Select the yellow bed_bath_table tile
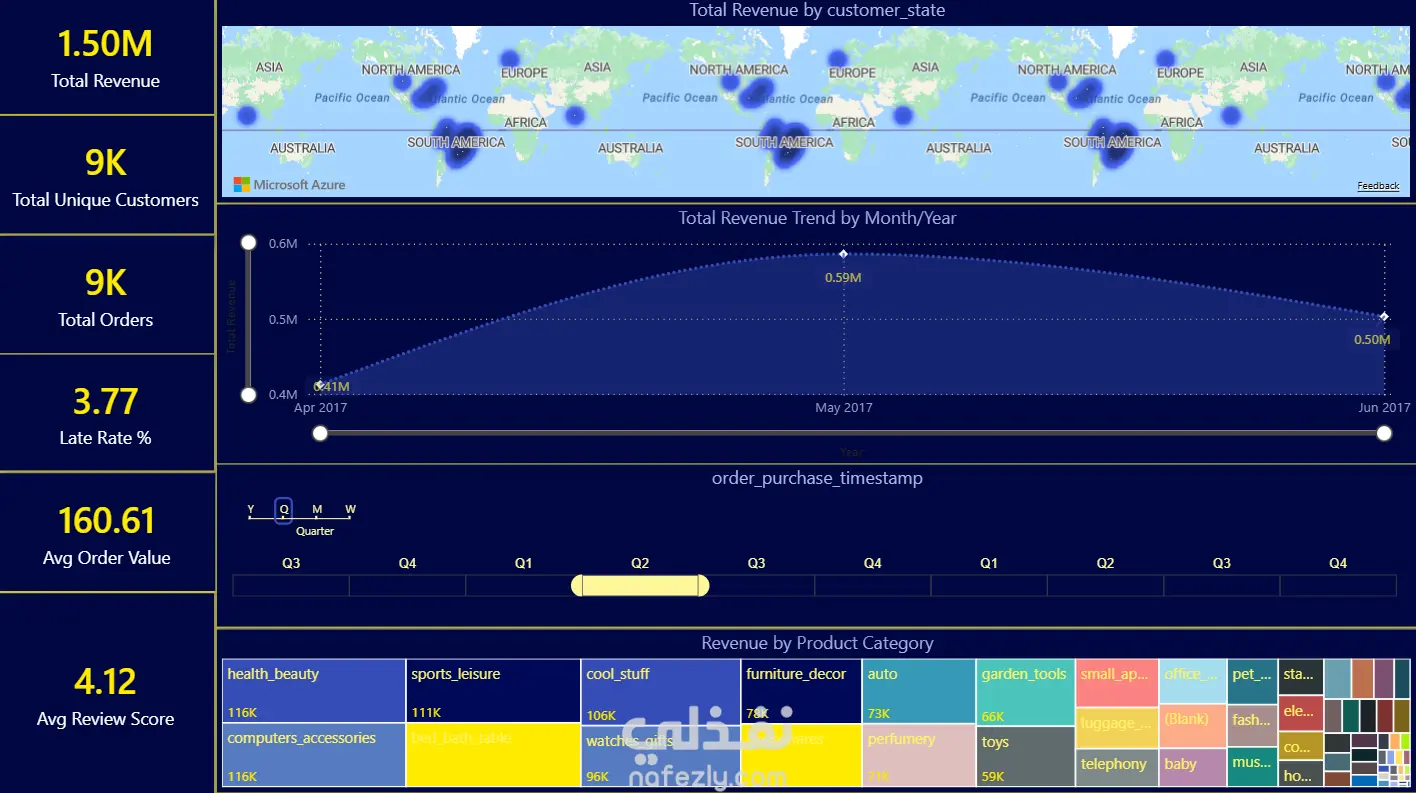The width and height of the screenshot is (1416, 793). [x=494, y=754]
